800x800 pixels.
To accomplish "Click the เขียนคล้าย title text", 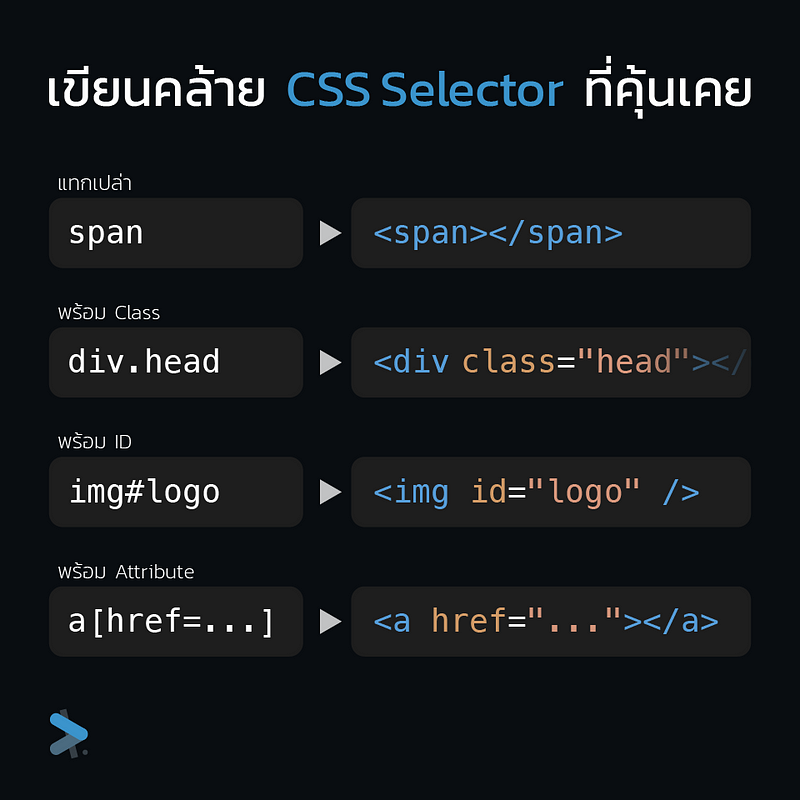I will click(156, 89).
